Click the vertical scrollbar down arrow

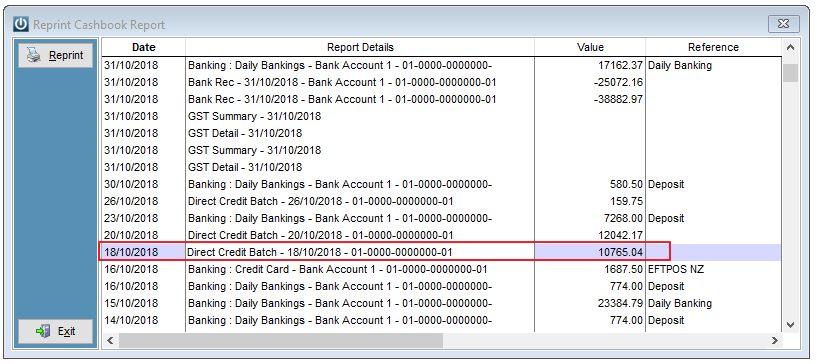click(790, 324)
